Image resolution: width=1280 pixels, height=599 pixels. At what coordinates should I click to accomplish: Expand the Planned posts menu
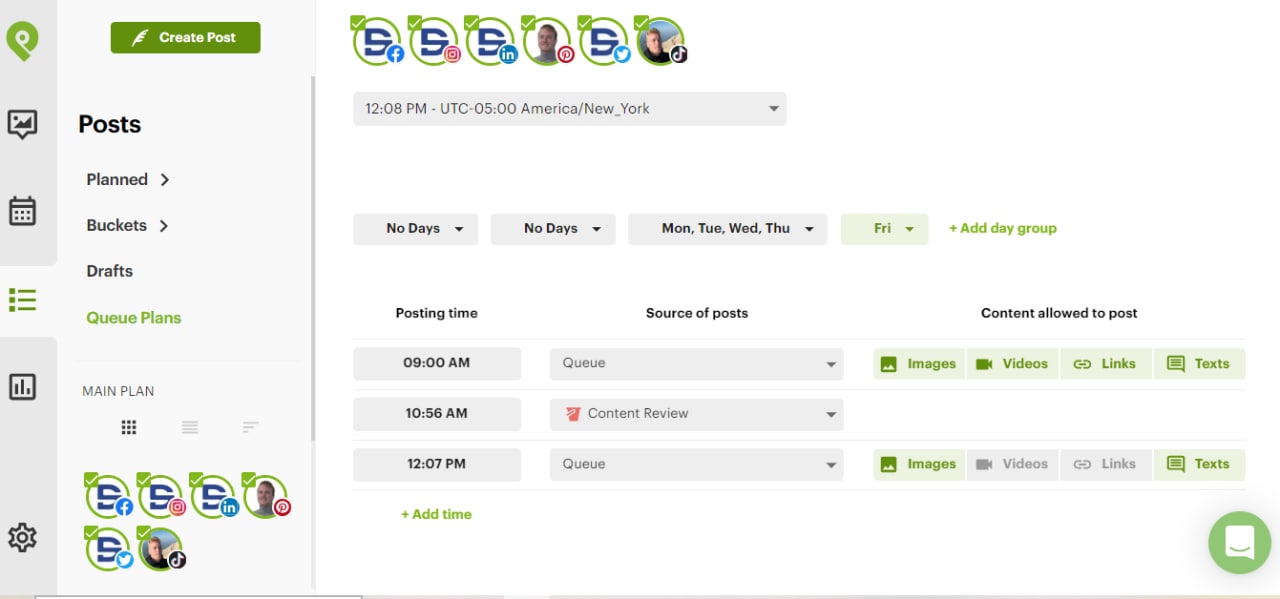(128, 180)
